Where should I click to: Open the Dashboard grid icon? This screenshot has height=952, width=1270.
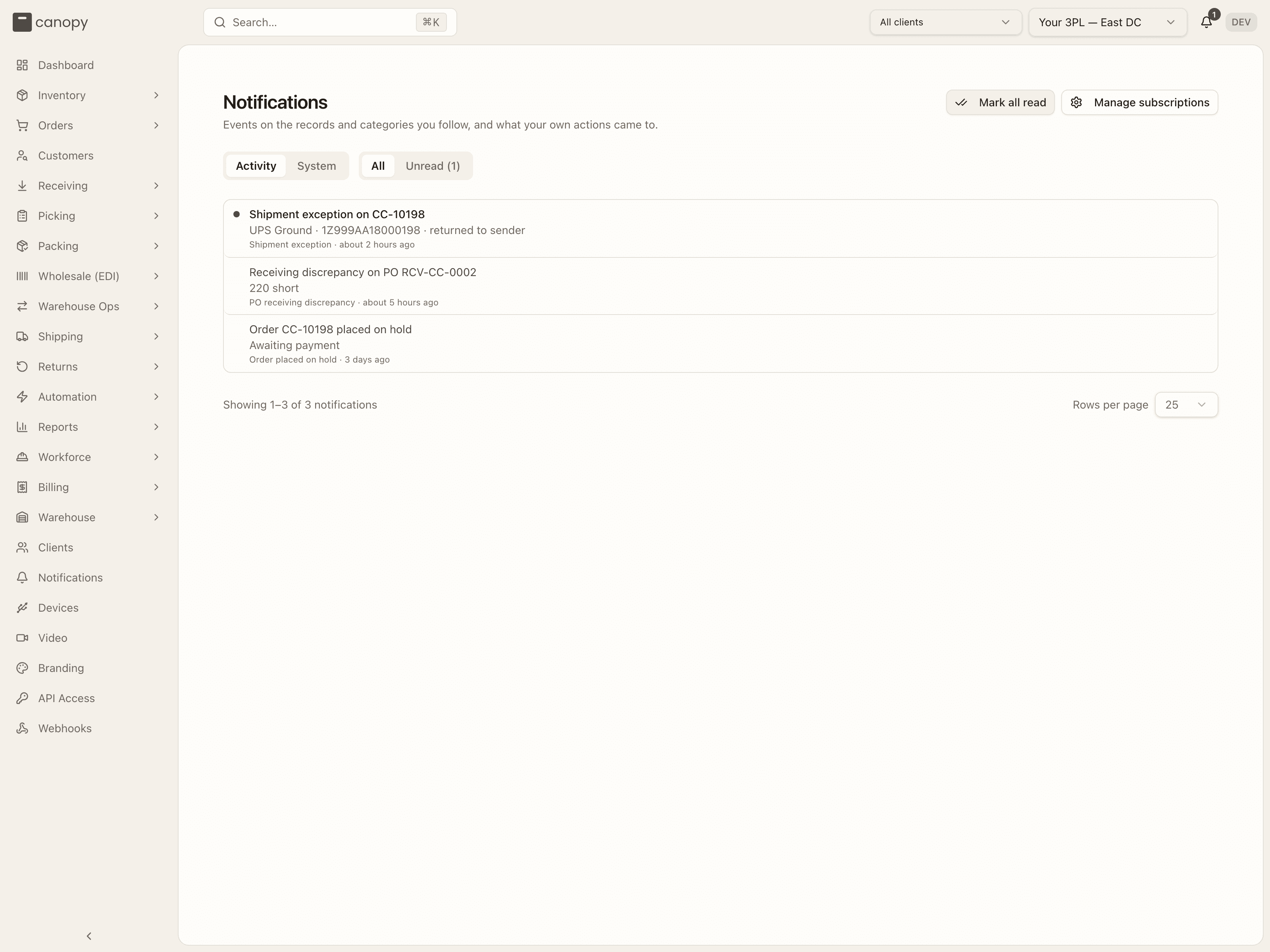pos(22,65)
